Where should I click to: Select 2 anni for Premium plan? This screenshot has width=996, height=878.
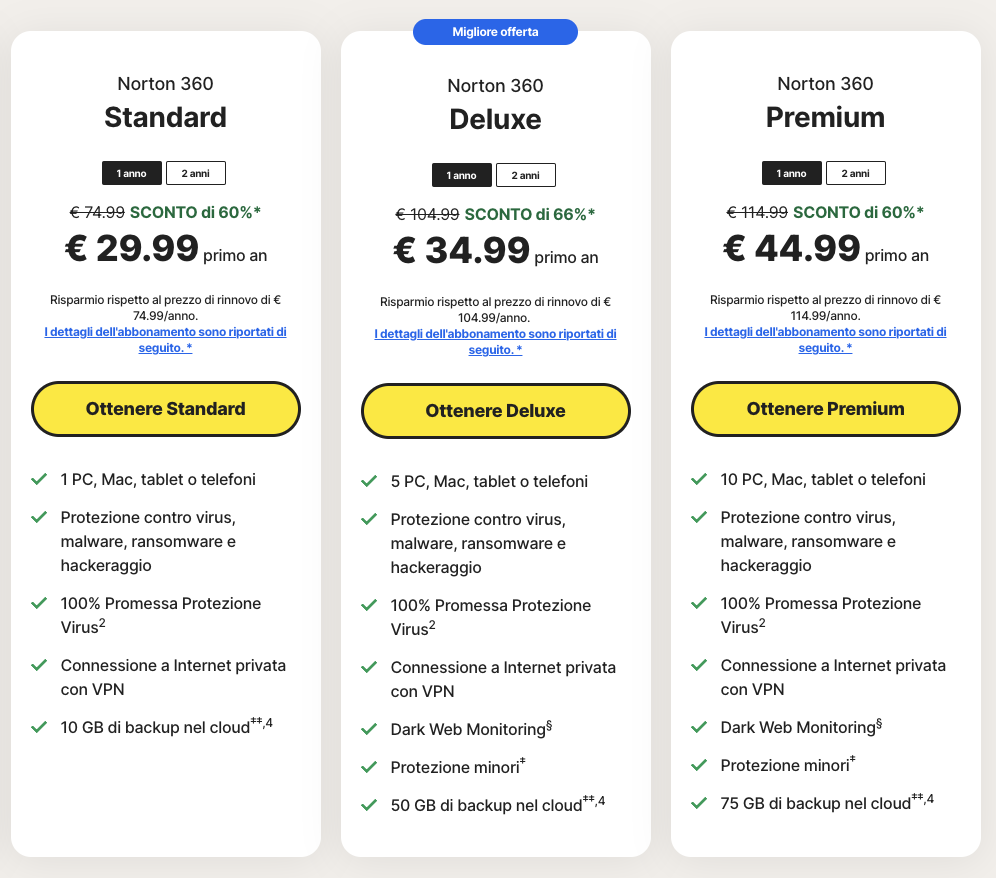click(x=855, y=173)
